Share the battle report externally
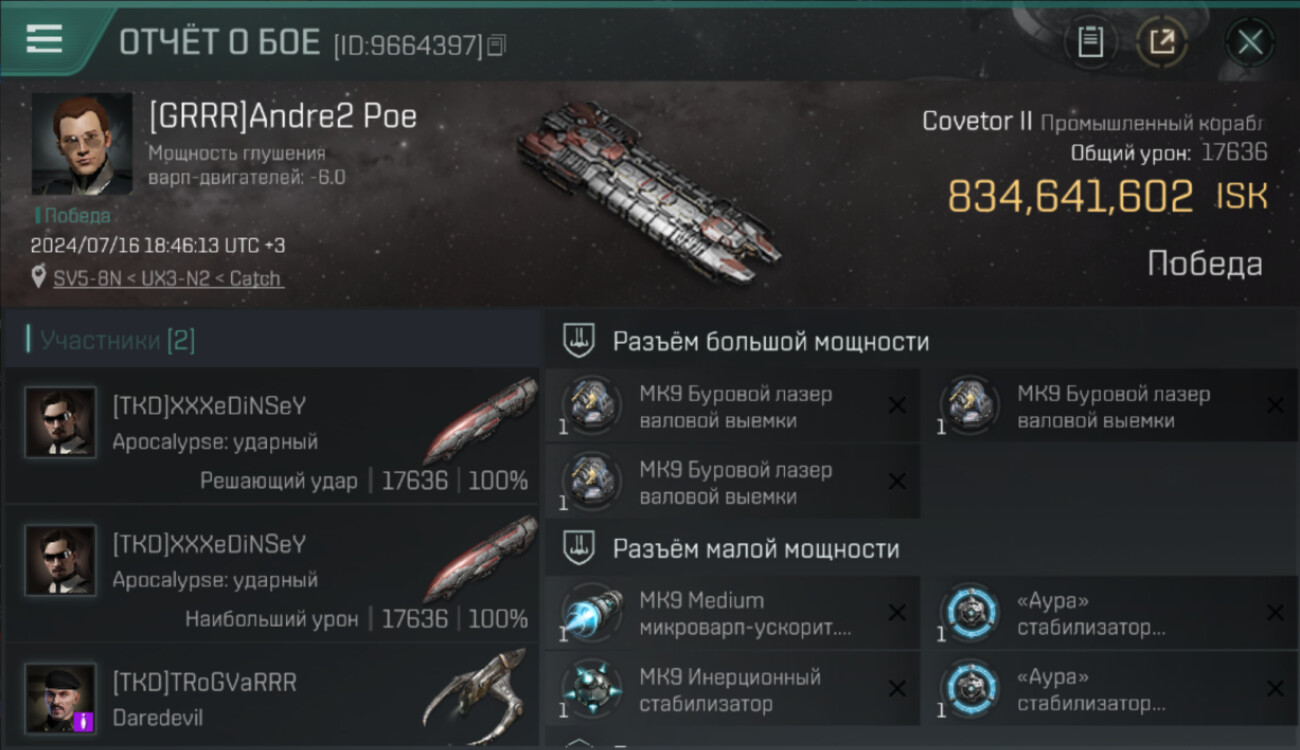 (x=1161, y=42)
